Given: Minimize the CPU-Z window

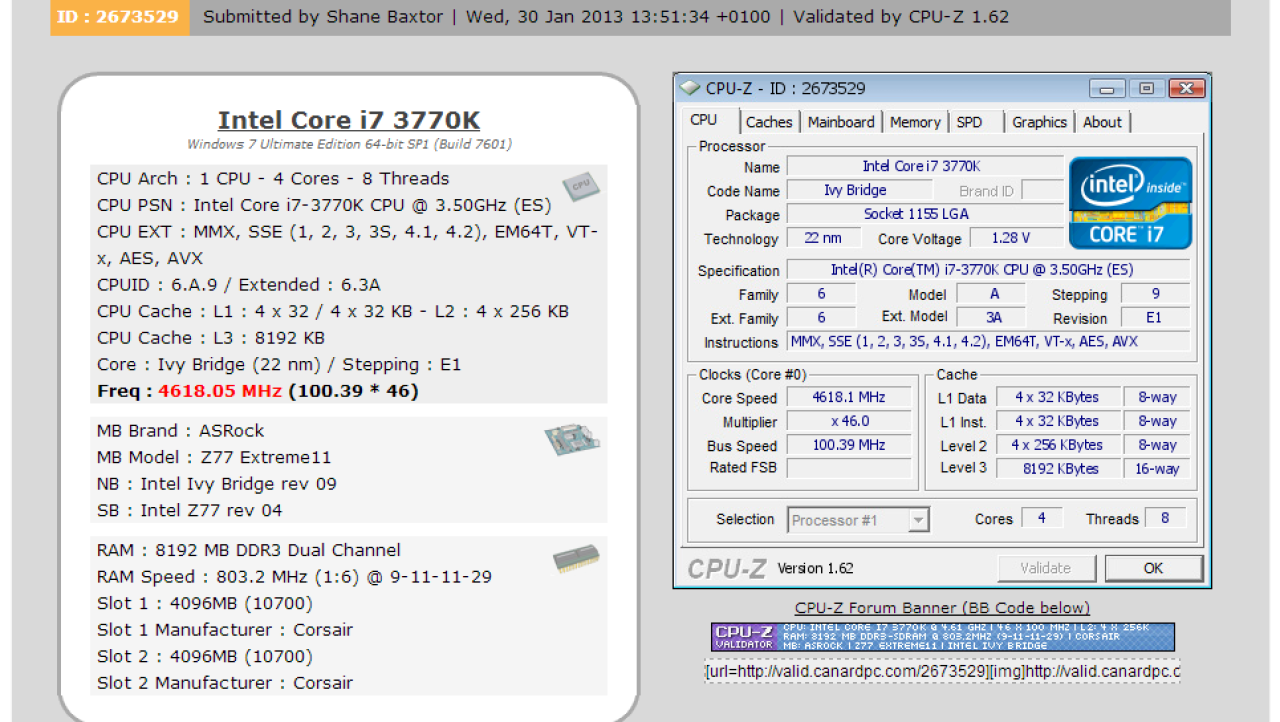Looking at the screenshot, I should 1107,89.
